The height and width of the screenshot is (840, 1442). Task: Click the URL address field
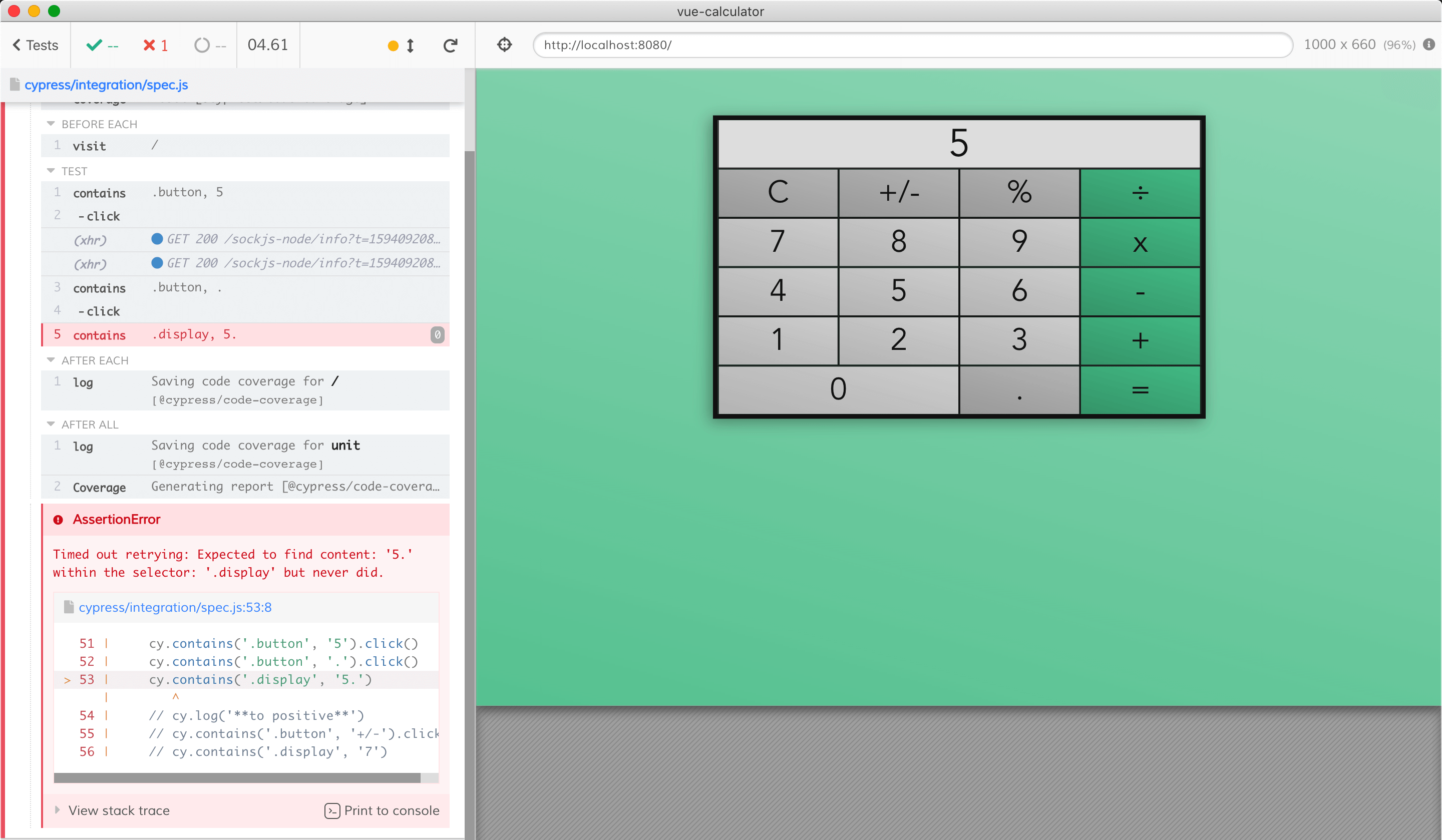click(912, 45)
